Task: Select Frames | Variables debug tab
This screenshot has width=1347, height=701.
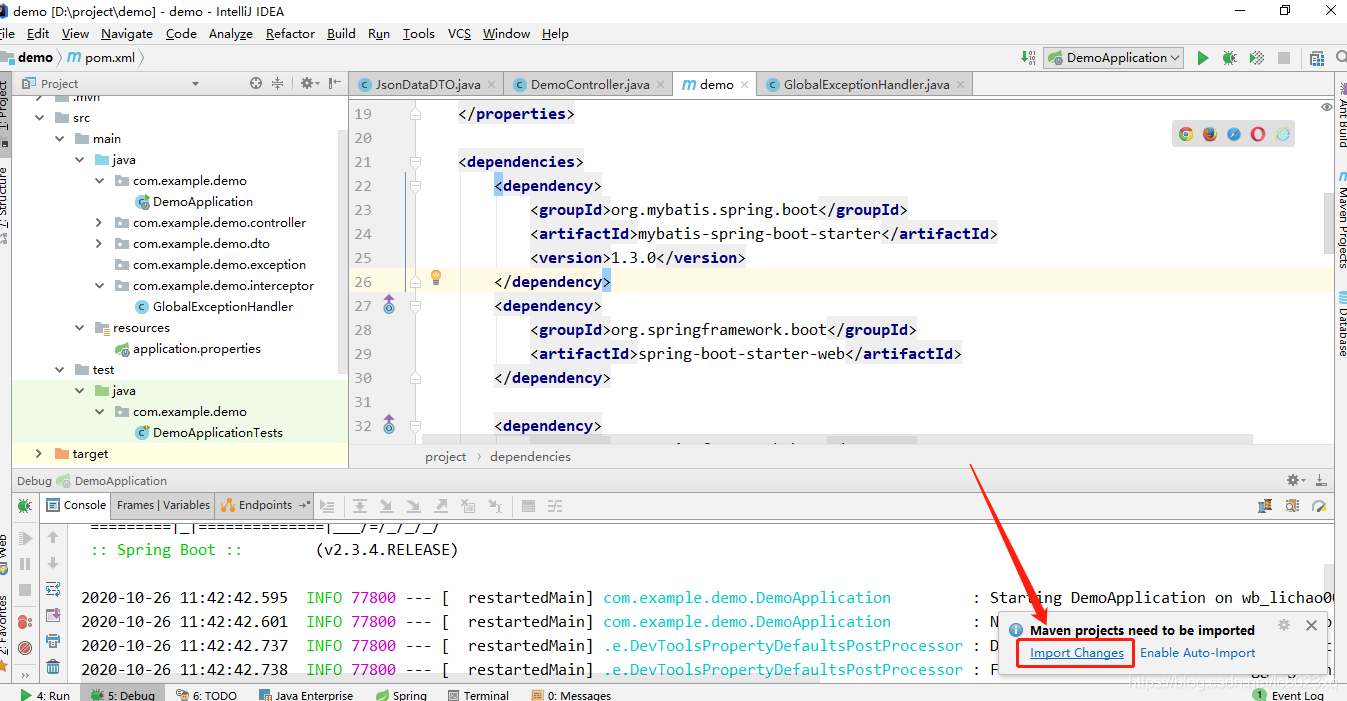Action: coord(163,505)
